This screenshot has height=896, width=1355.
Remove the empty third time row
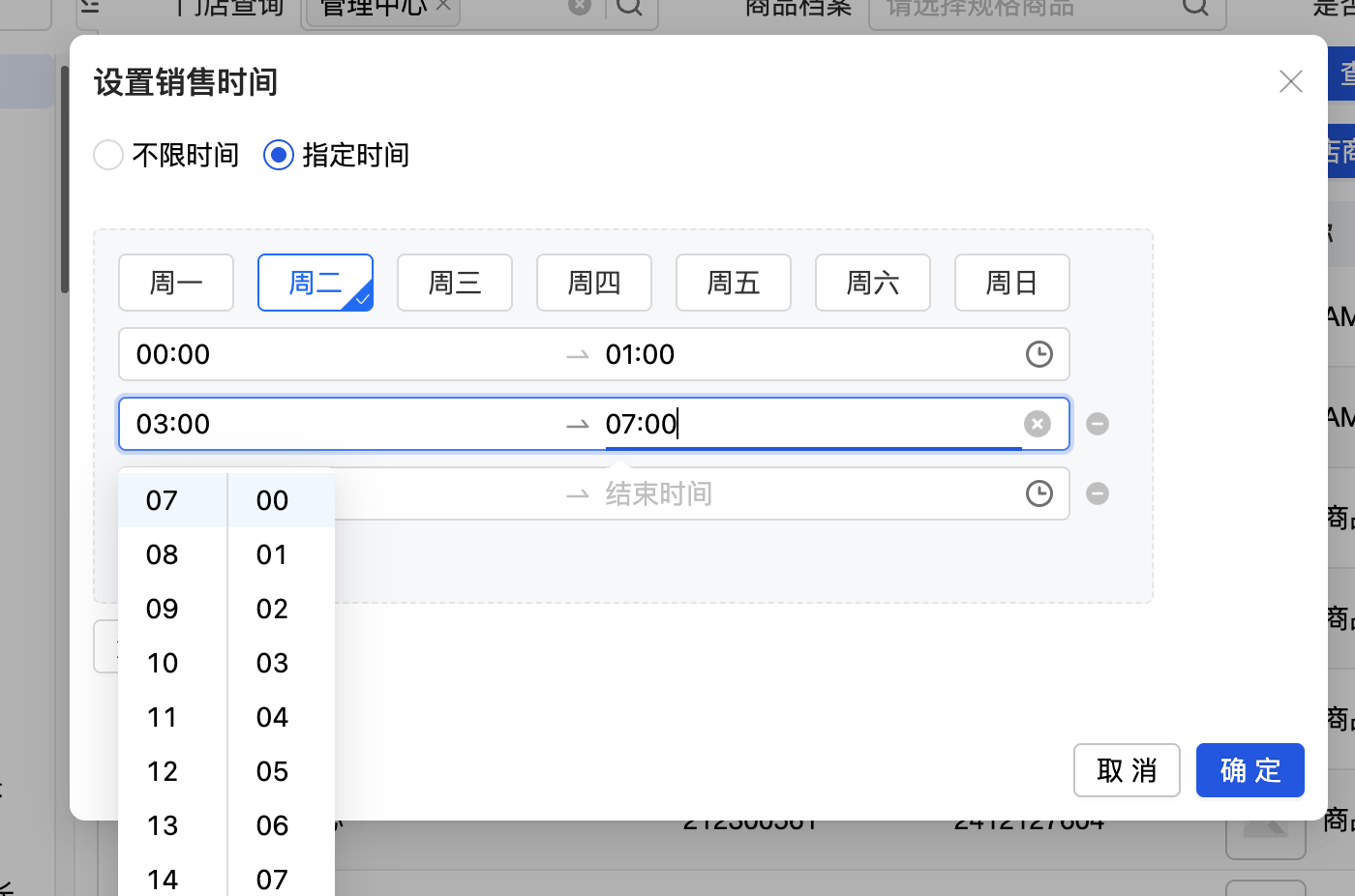(1097, 493)
